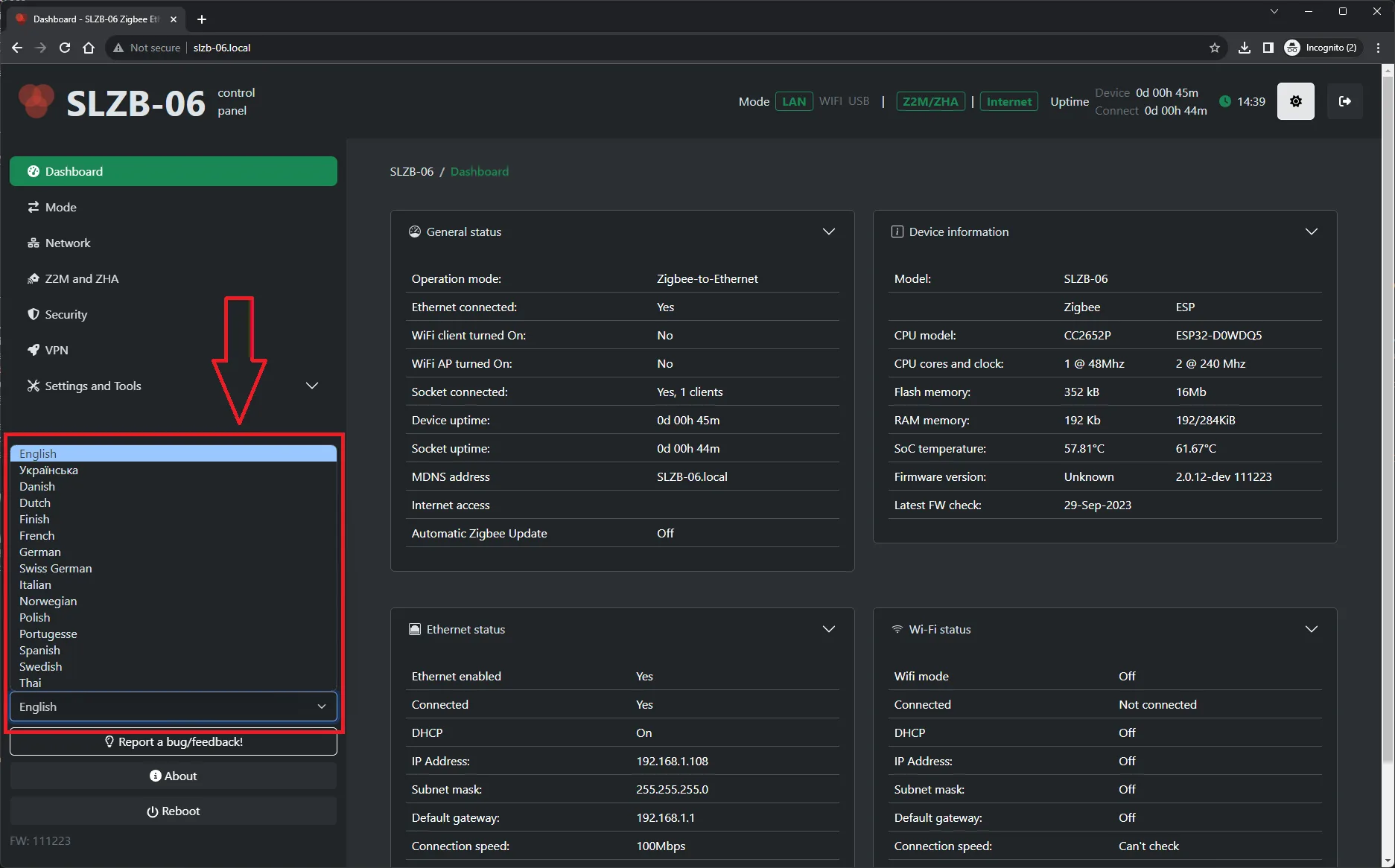Open browser downloads icon

(1244, 48)
